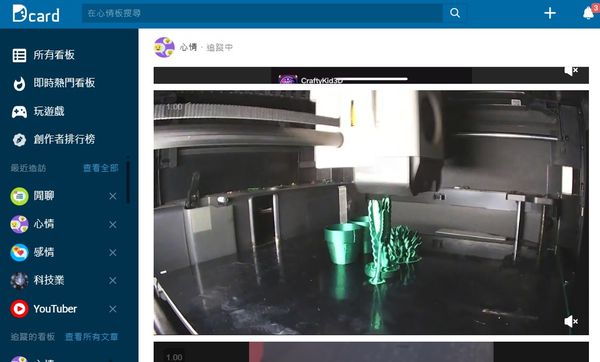Remove 閒聊 from recent visits
Screen dimensions: 600x362
[x=112, y=196]
